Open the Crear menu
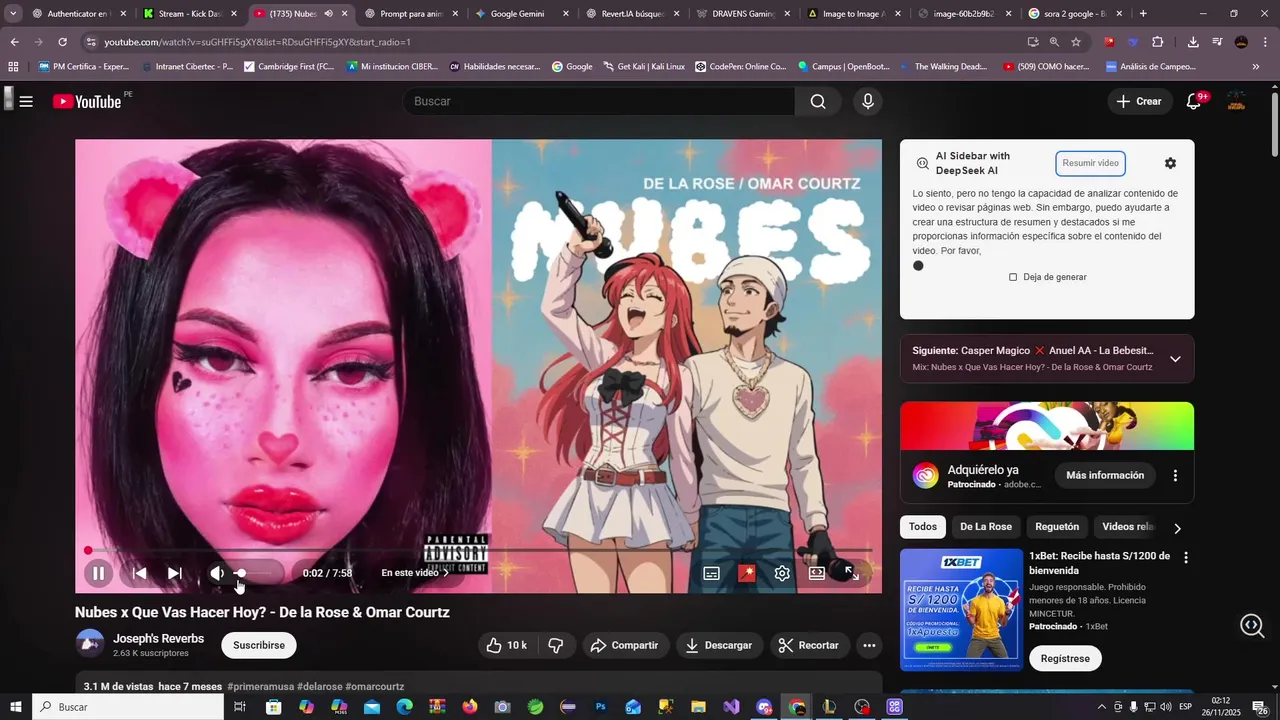The width and height of the screenshot is (1280, 720). pos(1139,101)
